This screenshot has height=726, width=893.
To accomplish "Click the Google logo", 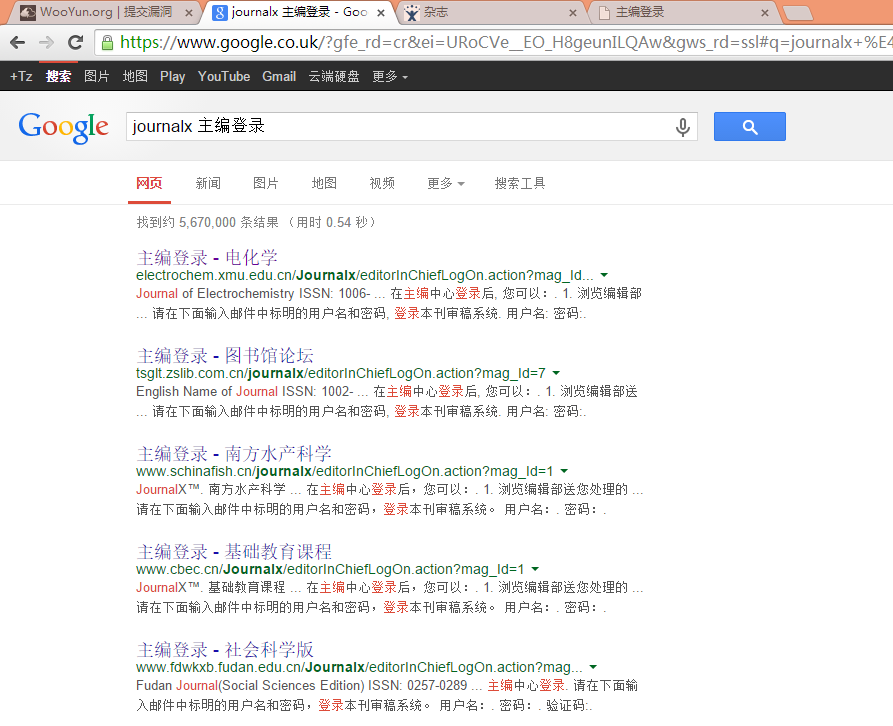I will click(x=63, y=127).
